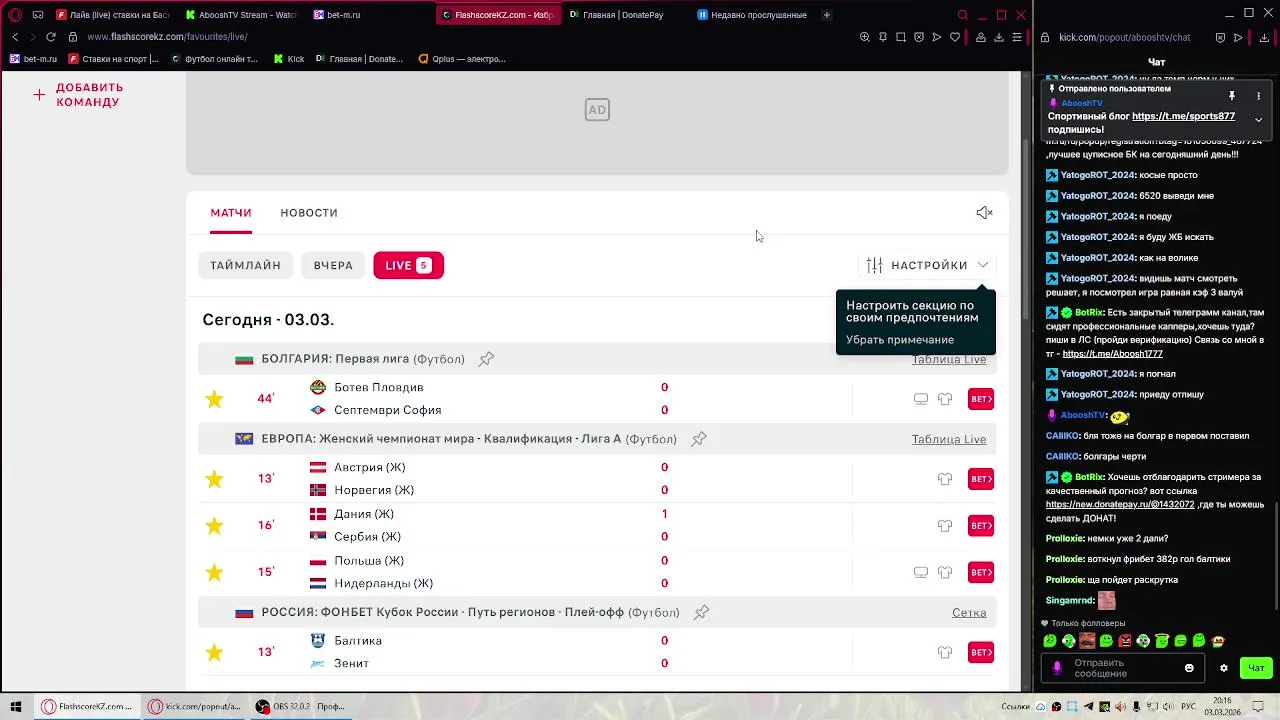
Task: Select the Вчера filter
Action: 333,265
